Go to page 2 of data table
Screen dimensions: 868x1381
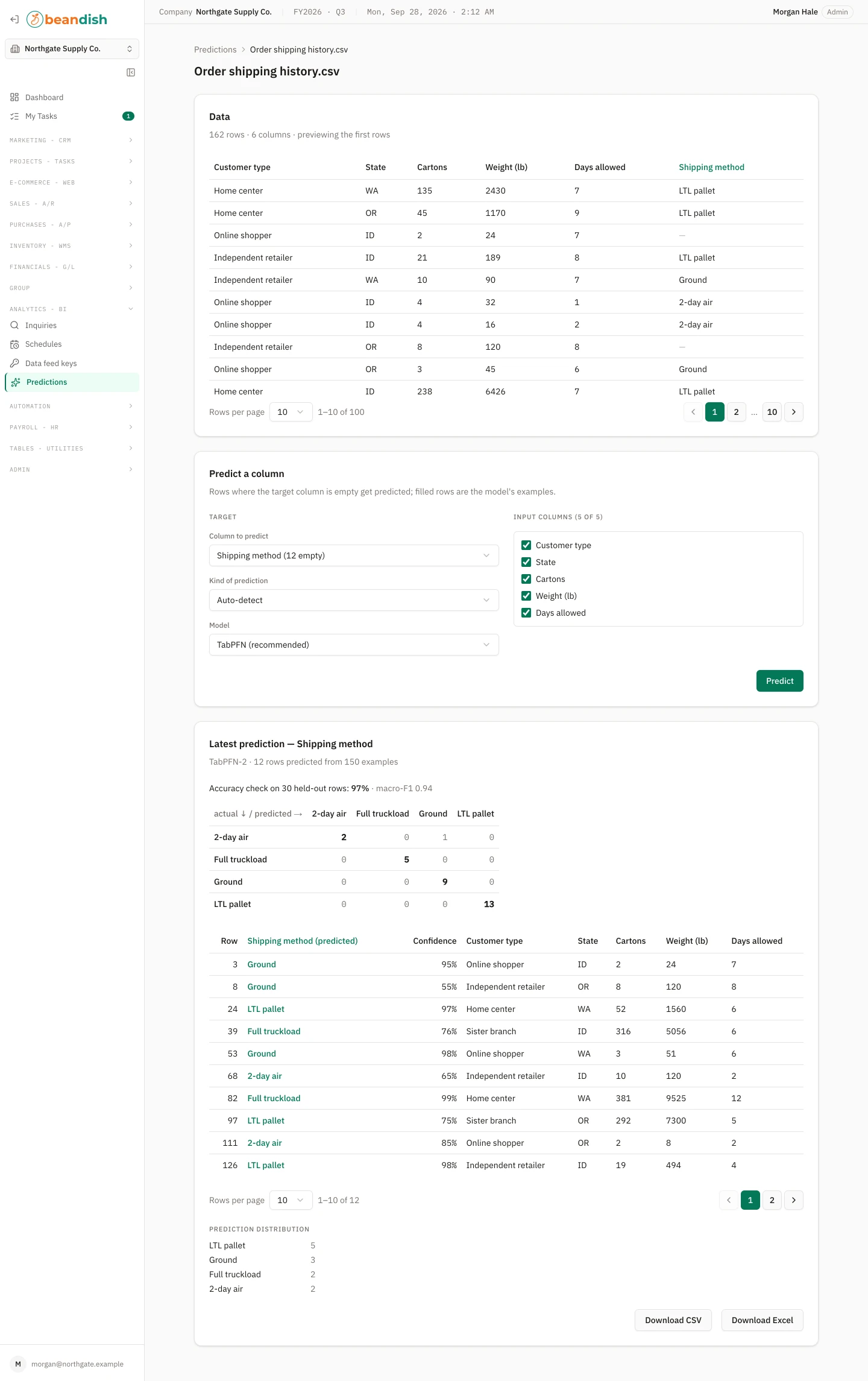(736, 412)
